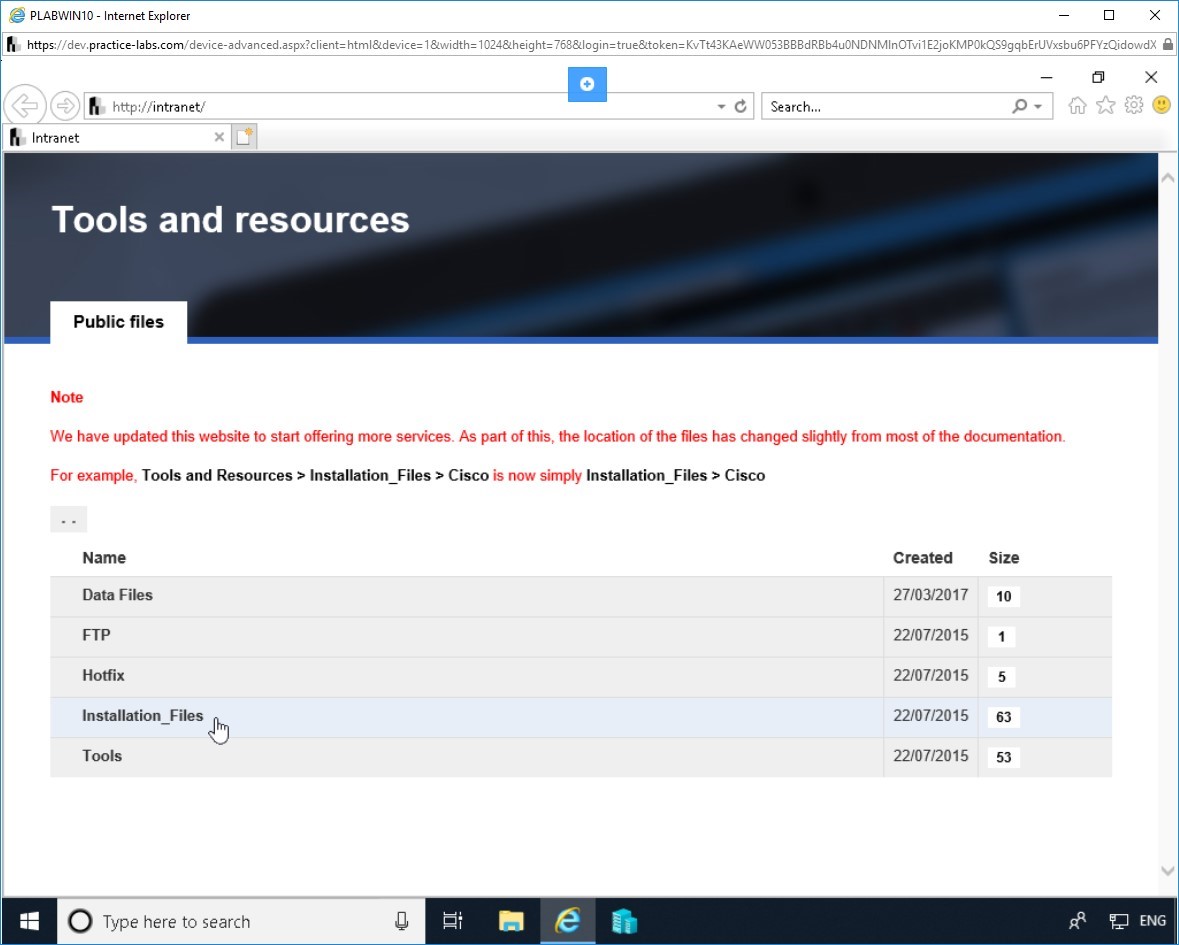Click the Type here to search box
1179x945 pixels.
tap(241, 921)
